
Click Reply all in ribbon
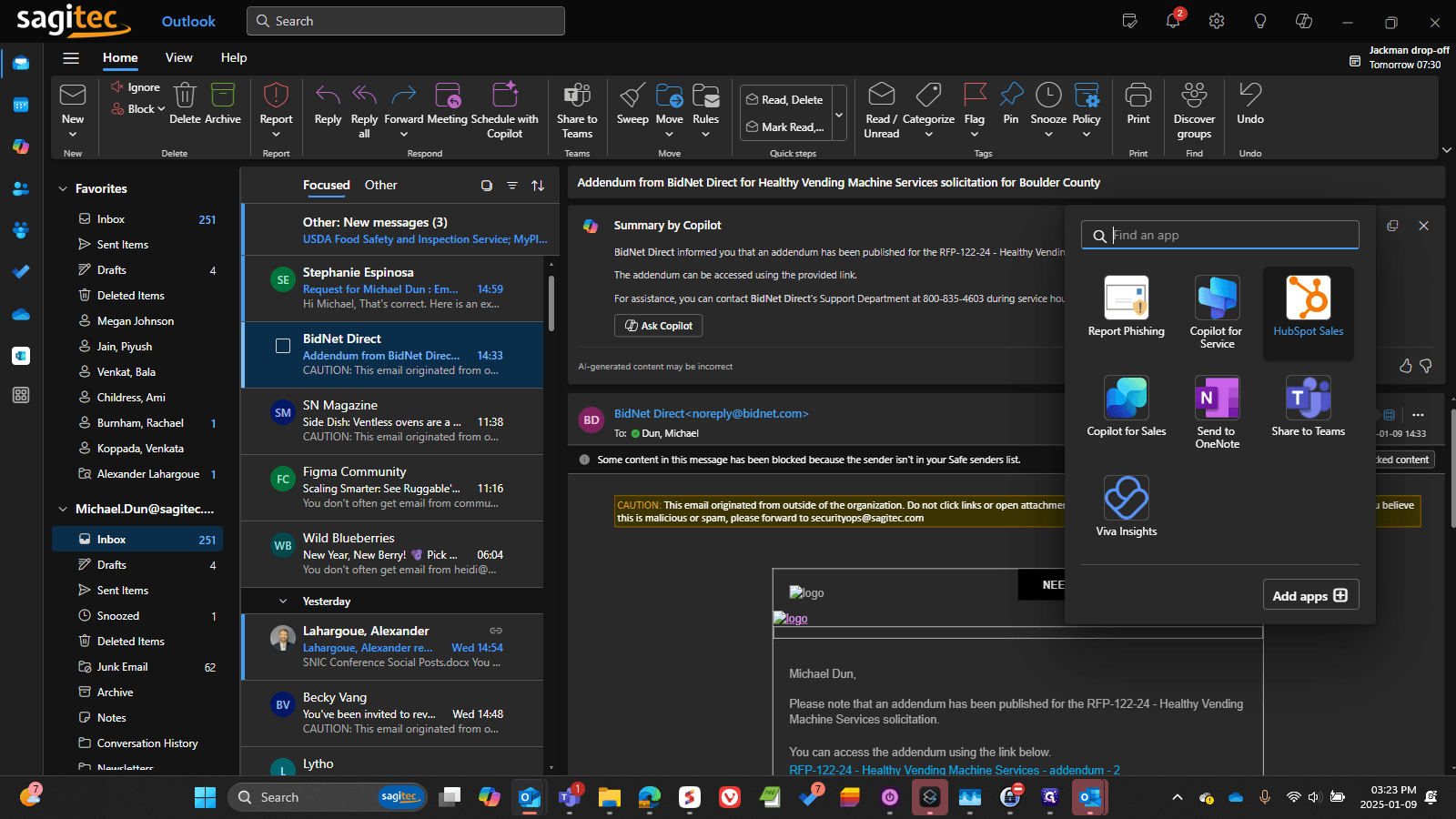click(x=364, y=110)
